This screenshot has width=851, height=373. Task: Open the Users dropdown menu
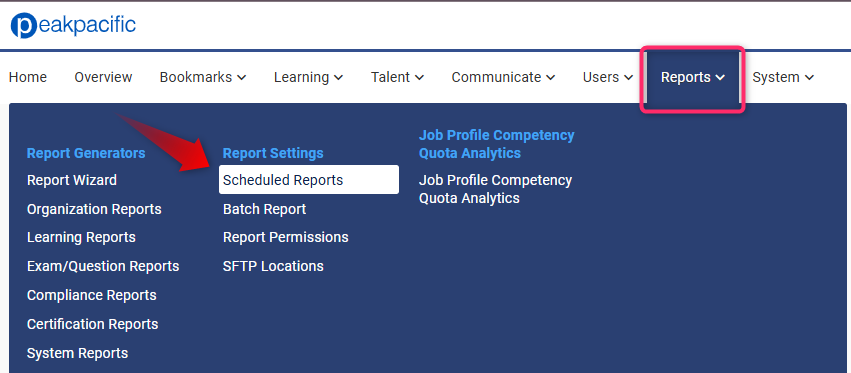[x=608, y=77]
